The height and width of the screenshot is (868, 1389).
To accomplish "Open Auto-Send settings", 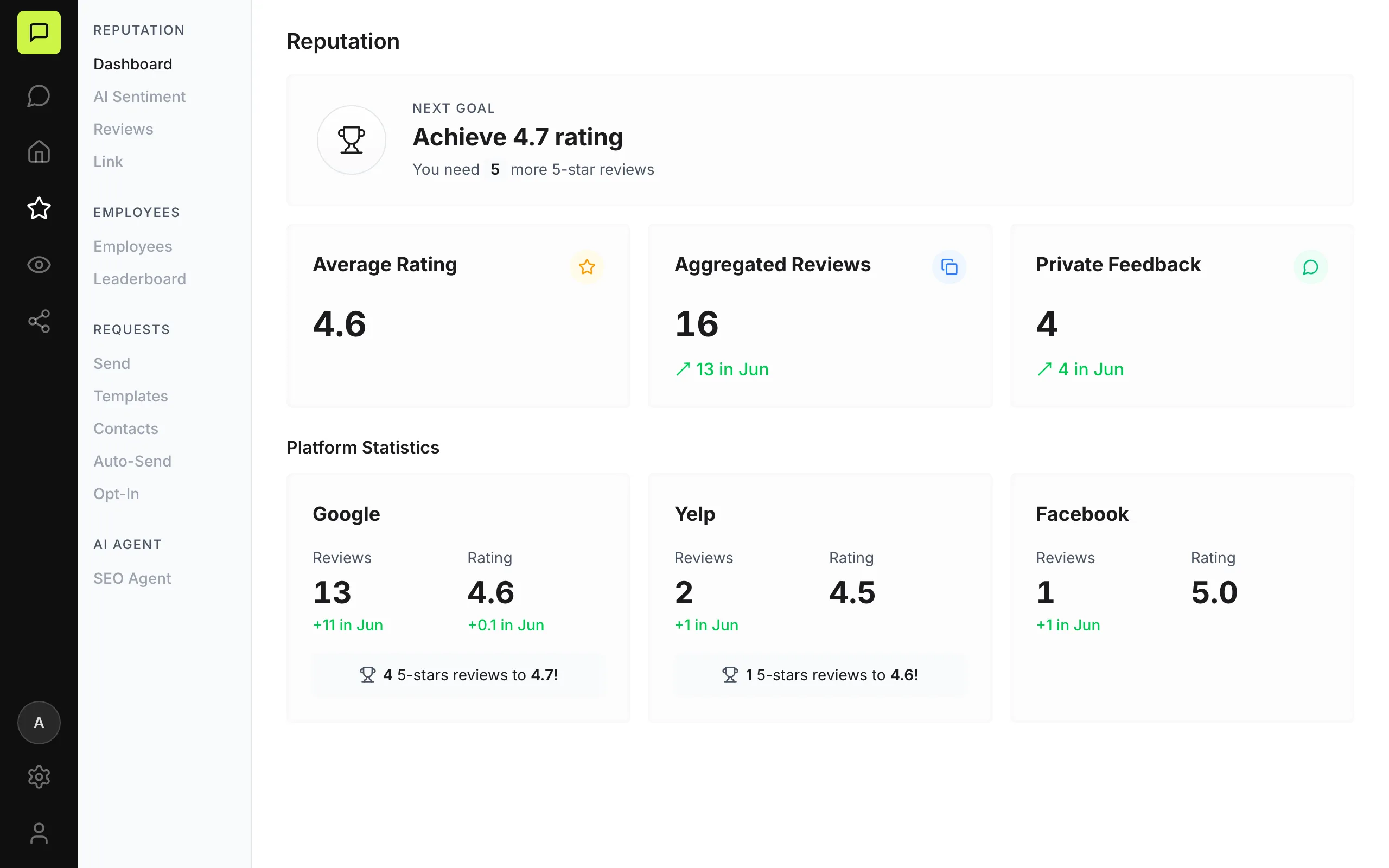I will coord(132,461).
